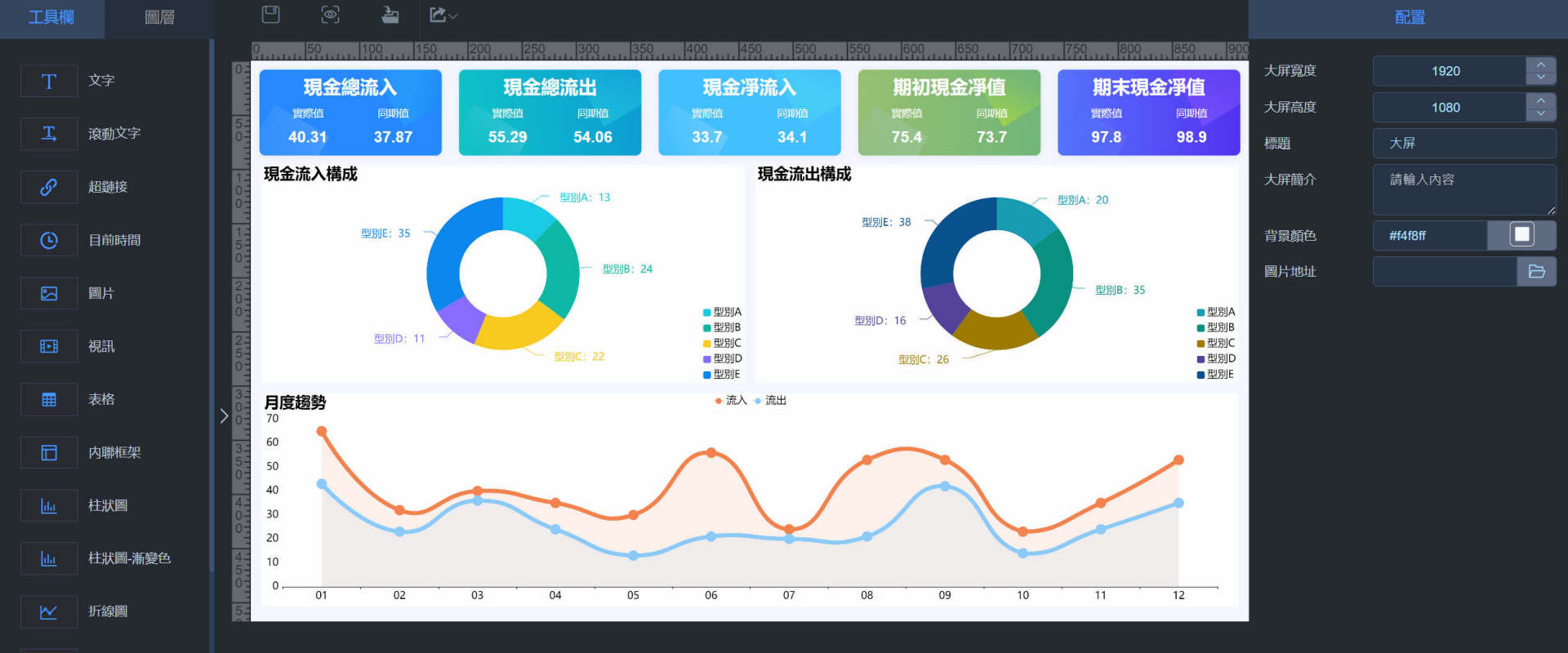This screenshot has height=653, width=1568.
Task: Insert a 圖片 image component
Action: click(49, 293)
